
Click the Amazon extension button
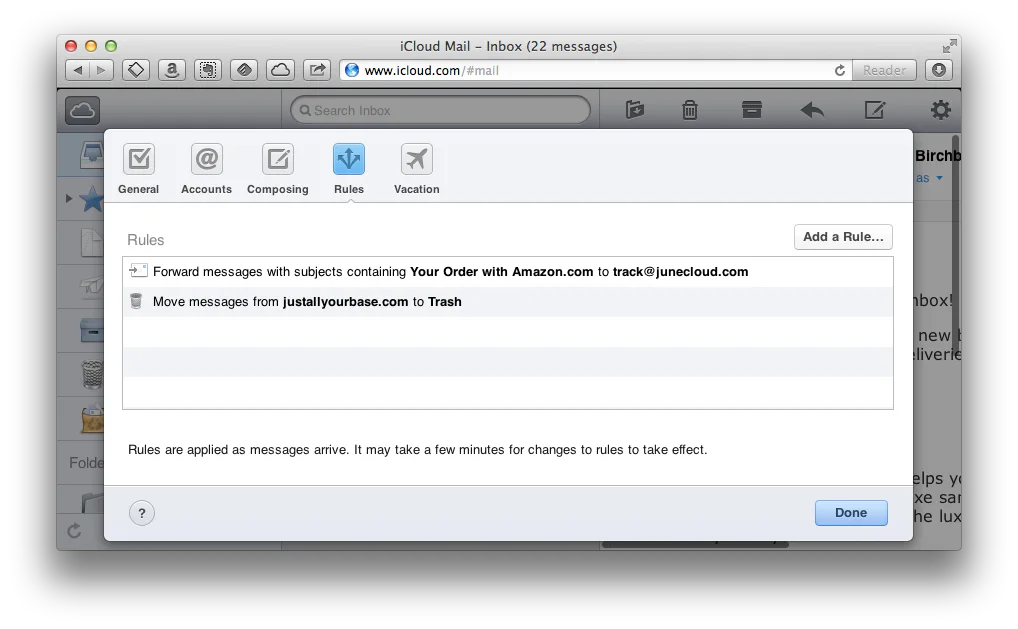(172, 70)
